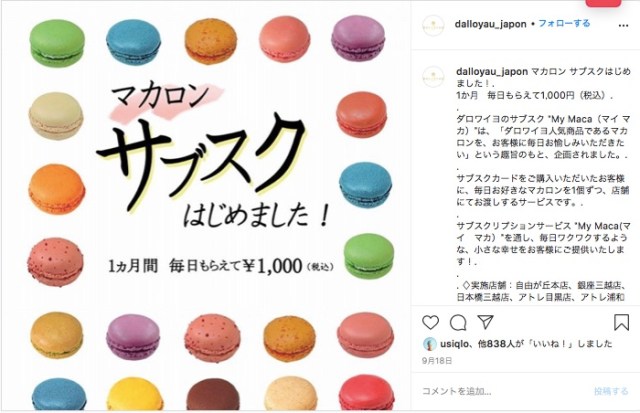
Task: View the usiqlo profile from the likes
Action: (x=454, y=344)
